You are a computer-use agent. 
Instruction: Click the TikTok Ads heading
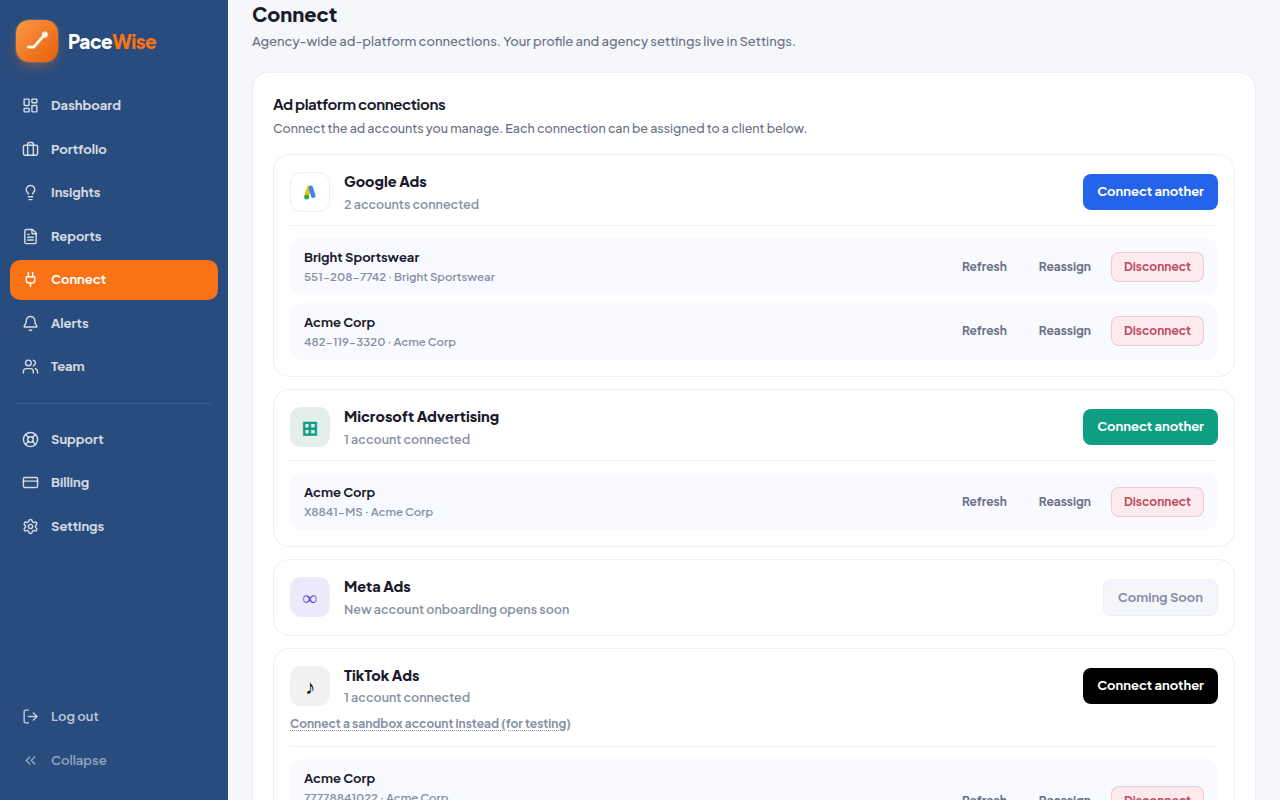[381, 676]
